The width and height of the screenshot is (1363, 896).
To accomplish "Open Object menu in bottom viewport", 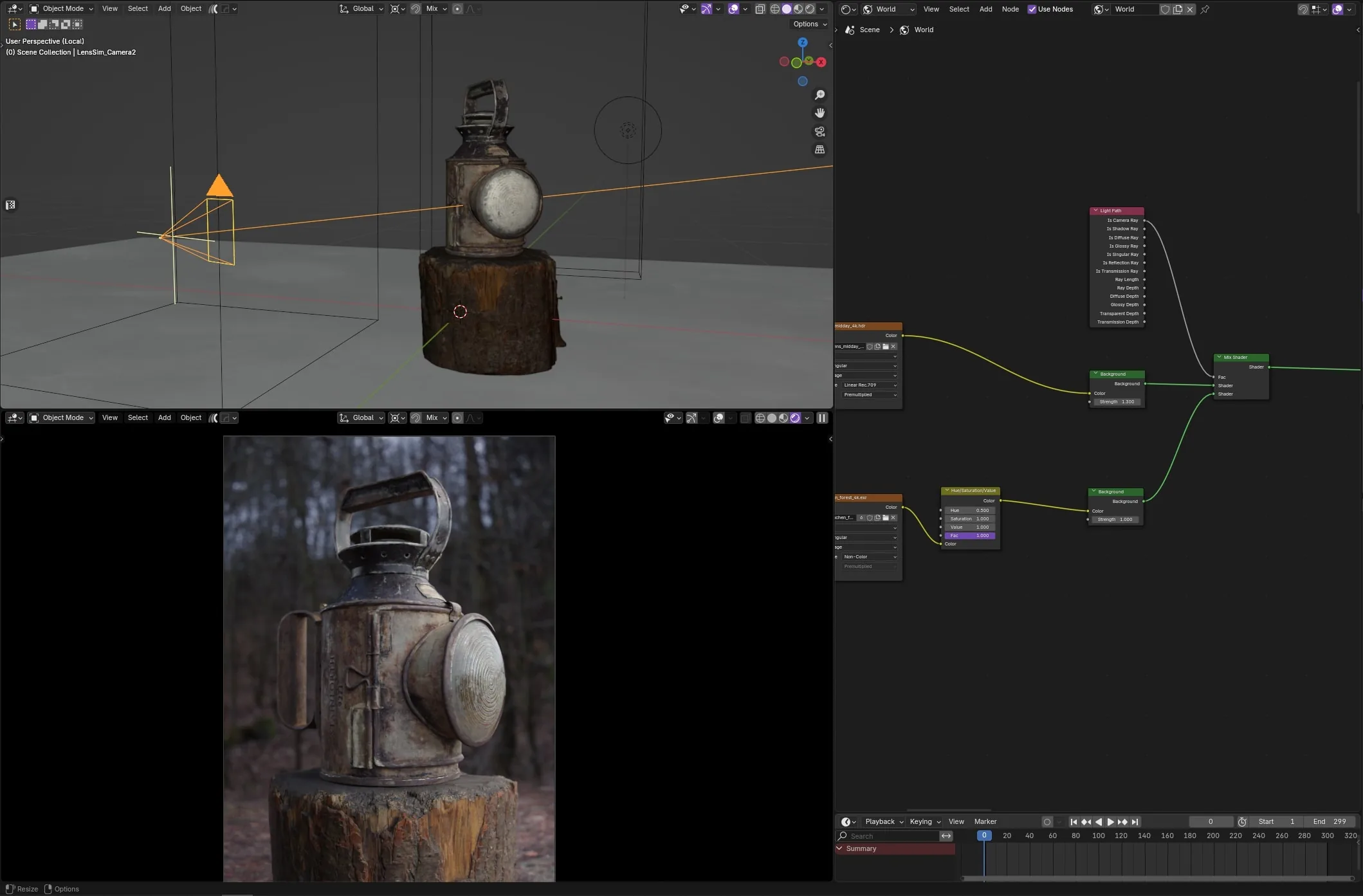I will [191, 418].
